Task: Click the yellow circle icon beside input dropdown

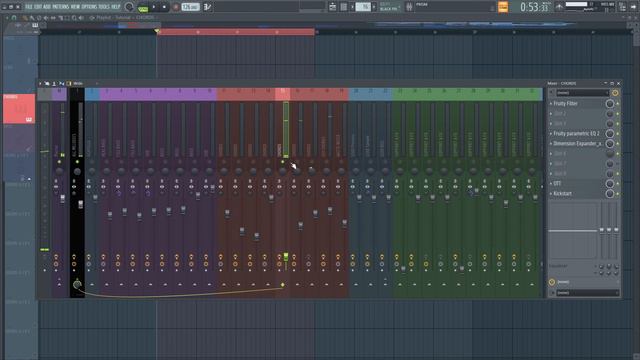Action: [615, 93]
